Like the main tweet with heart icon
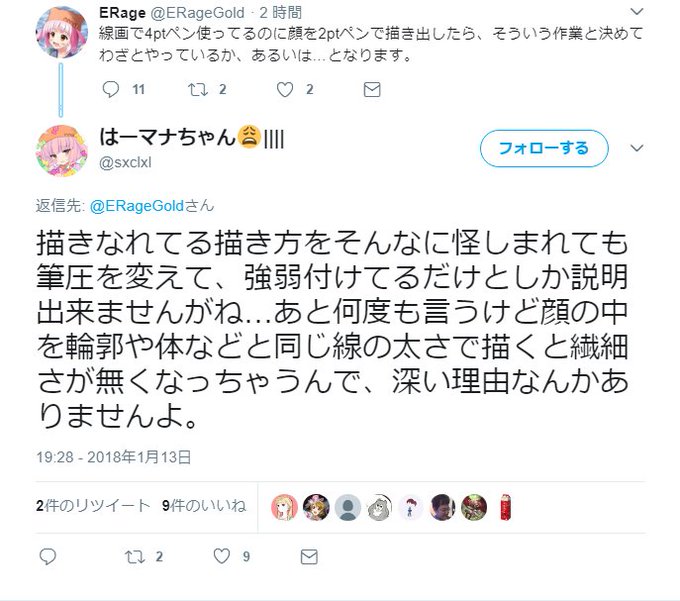680x601 pixels. click(222, 556)
